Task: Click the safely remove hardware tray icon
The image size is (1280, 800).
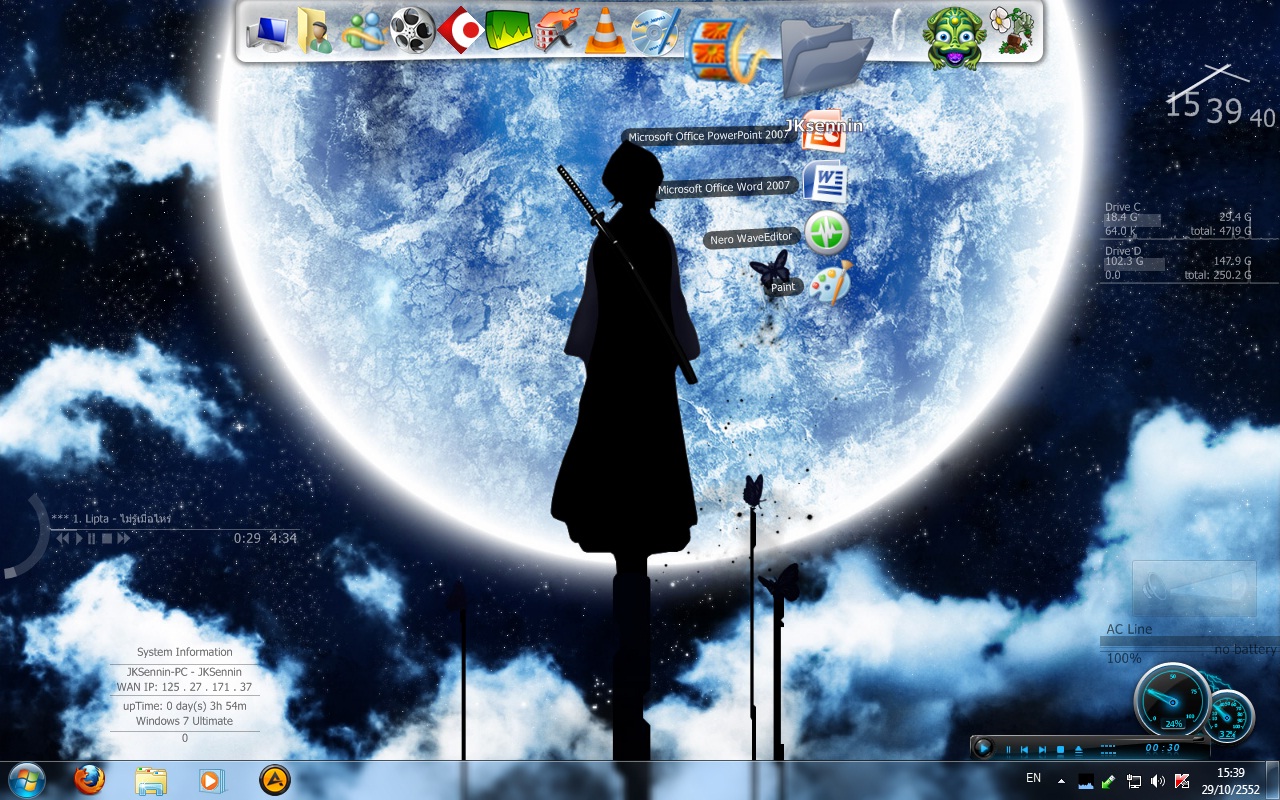Action: (x=1109, y=781)
